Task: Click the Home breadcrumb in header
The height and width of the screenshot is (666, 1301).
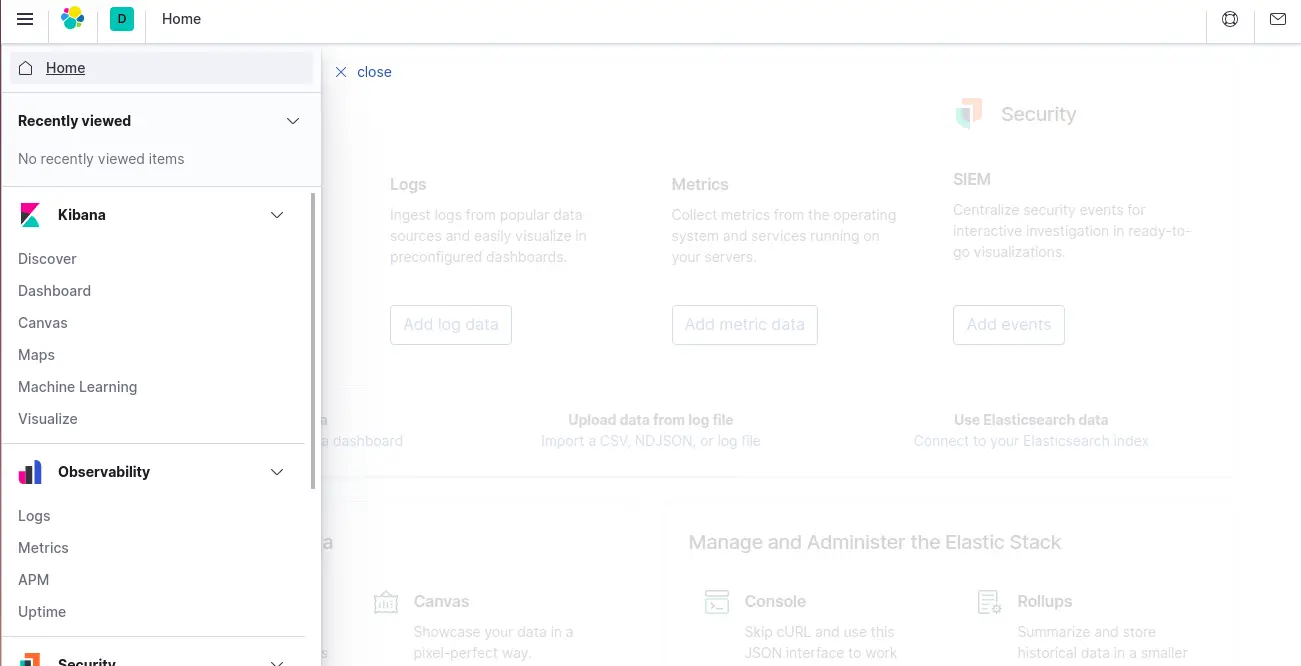Action: pyautogui.click(x=181, y=19)
